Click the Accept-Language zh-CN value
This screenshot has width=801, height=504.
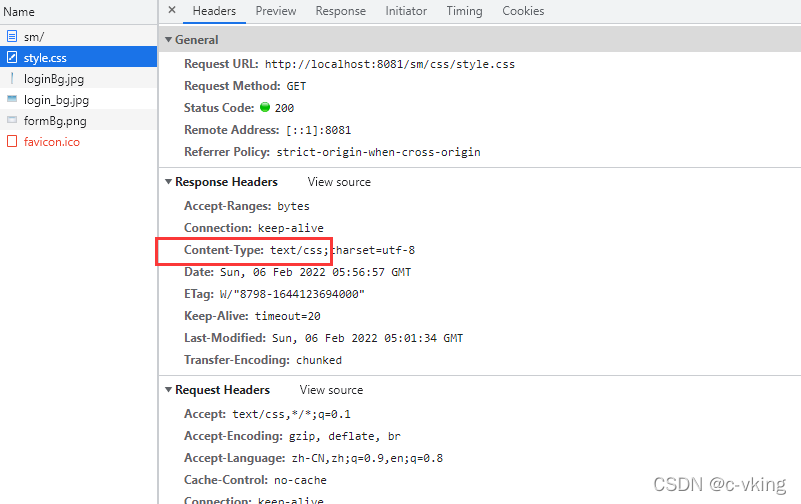click(x=367, y=458)
